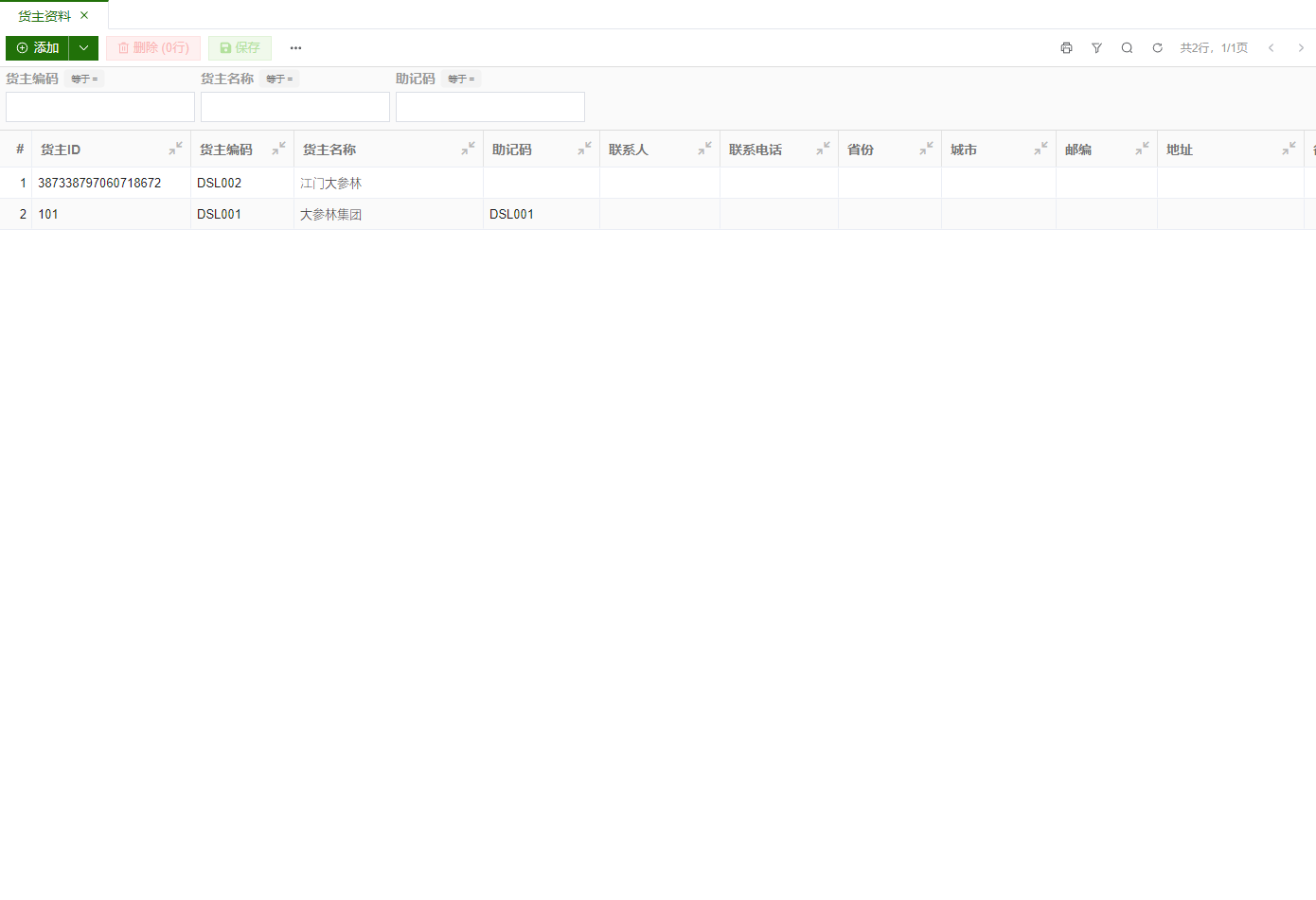Open the dropdown arrow beside 添加

(83, 48)
